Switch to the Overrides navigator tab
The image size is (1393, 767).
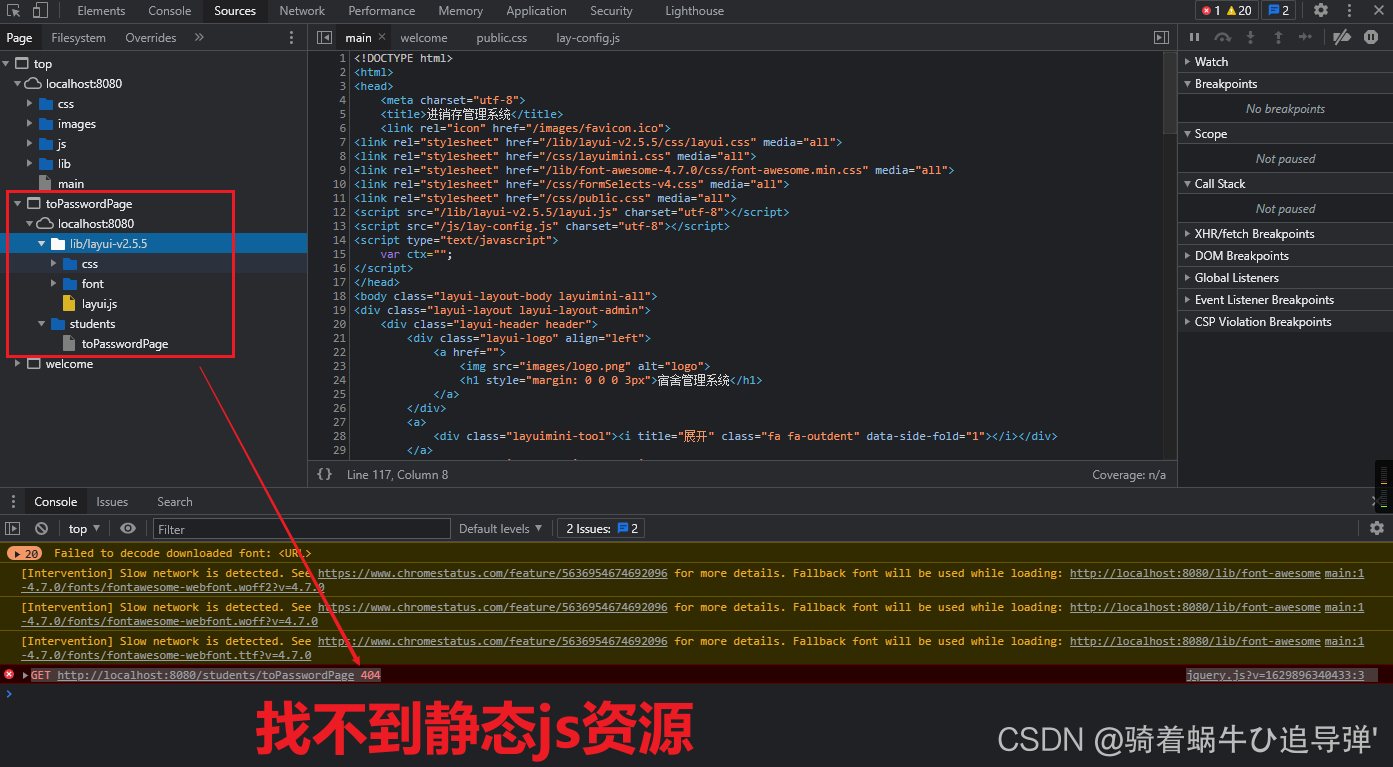151,38
